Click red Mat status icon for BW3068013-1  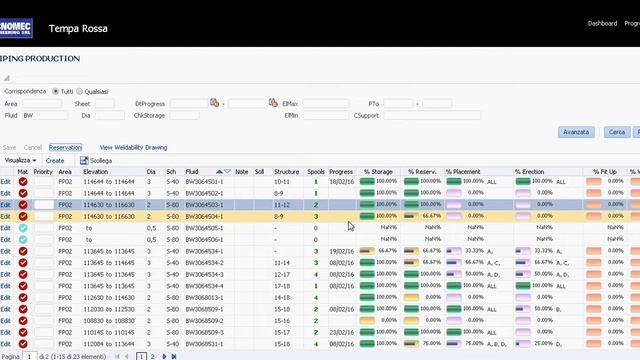pyautogui.click(x=23, y=298)
